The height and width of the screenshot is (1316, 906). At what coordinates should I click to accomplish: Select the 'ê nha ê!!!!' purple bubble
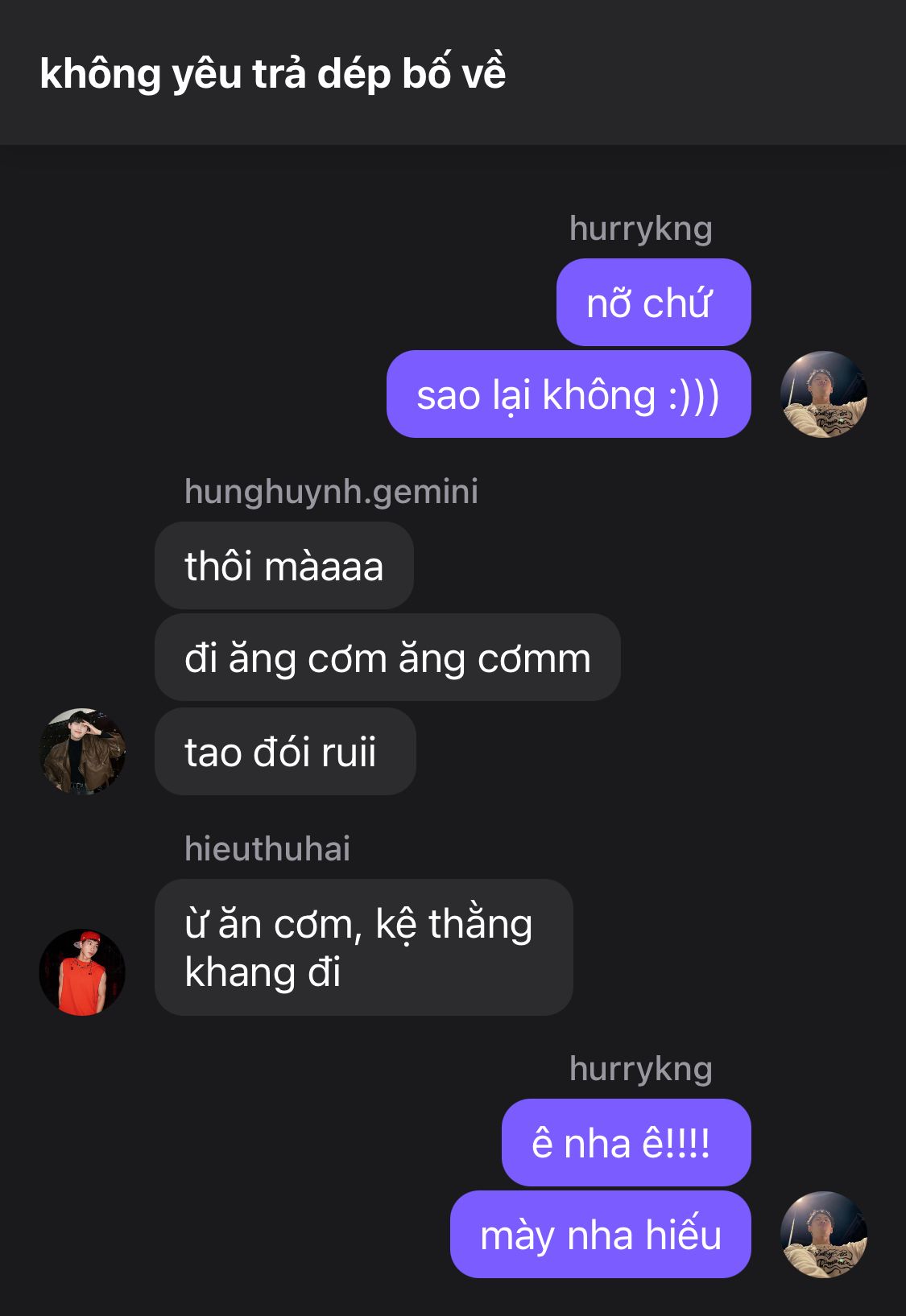[x=626, y=1142]
